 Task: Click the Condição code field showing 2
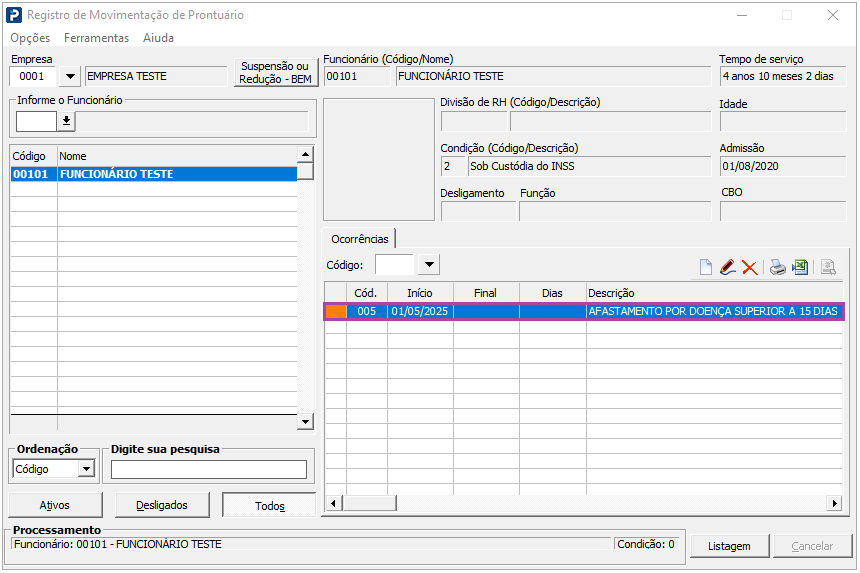coord(453,166)
